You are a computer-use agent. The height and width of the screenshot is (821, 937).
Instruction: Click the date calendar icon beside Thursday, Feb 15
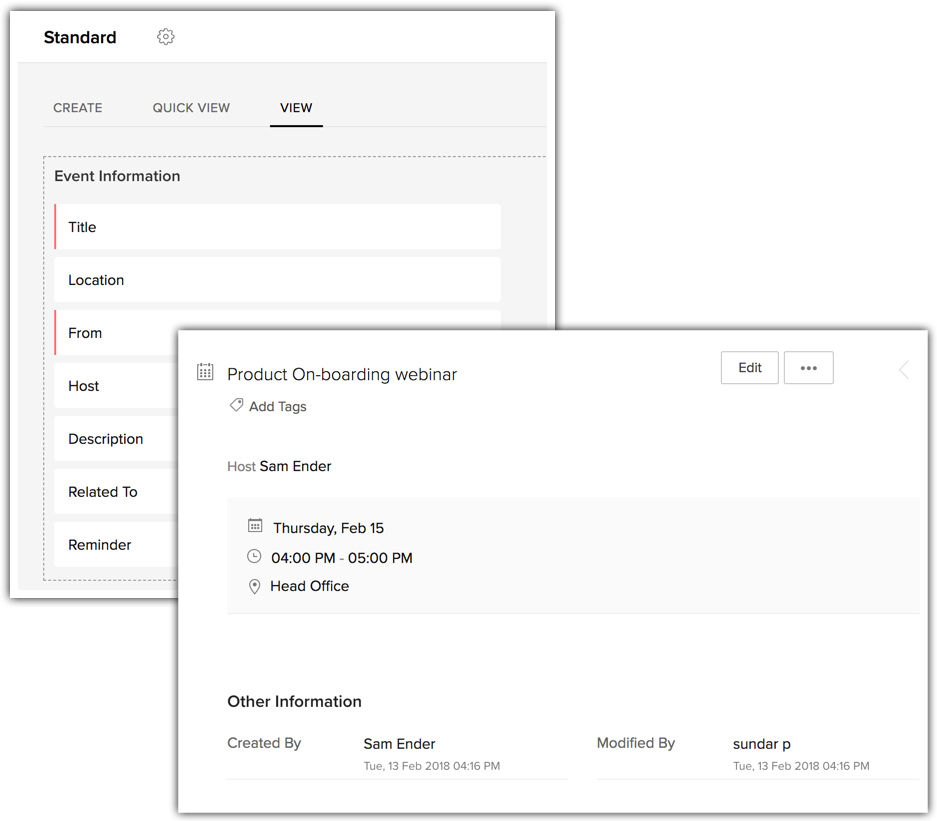255,526
